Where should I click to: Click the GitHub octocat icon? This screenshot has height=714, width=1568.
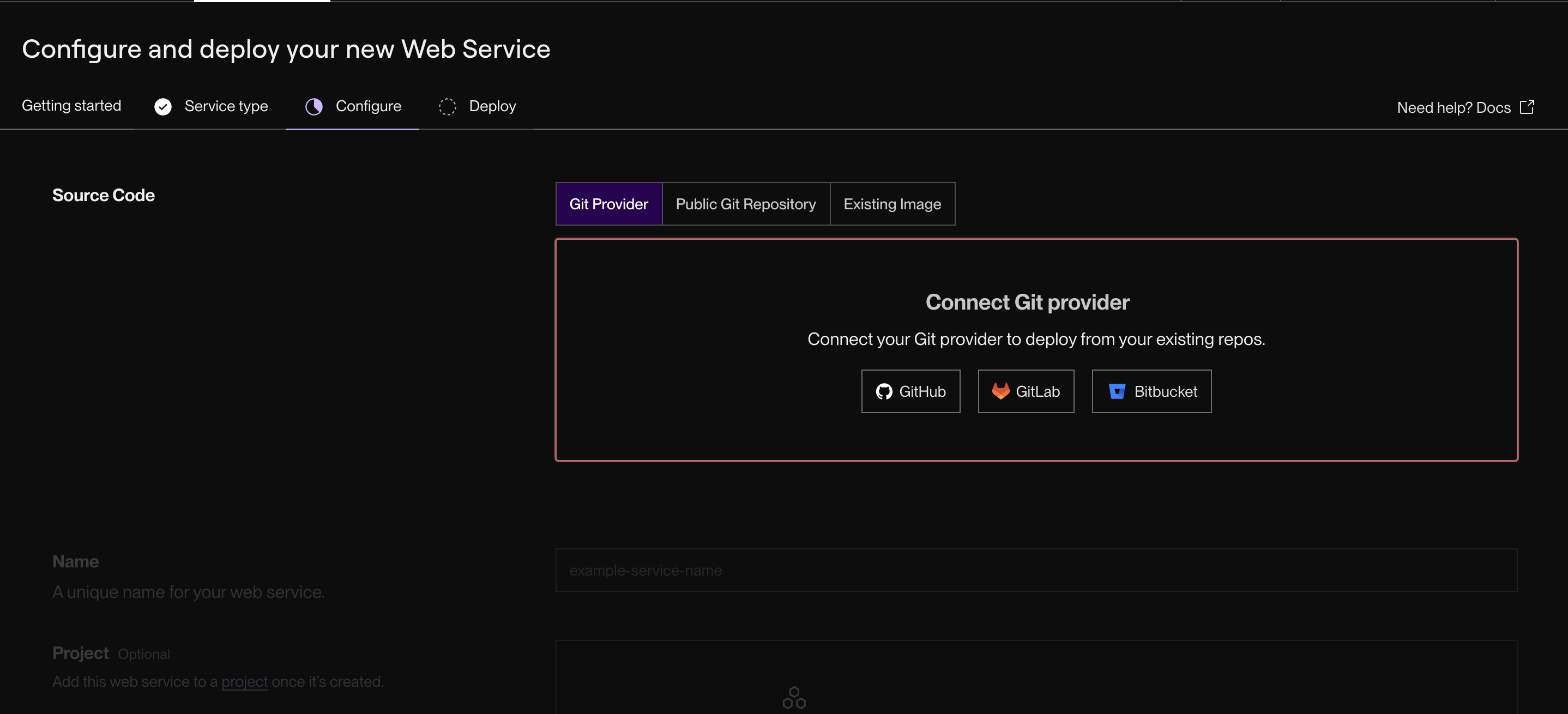point(883,391)
